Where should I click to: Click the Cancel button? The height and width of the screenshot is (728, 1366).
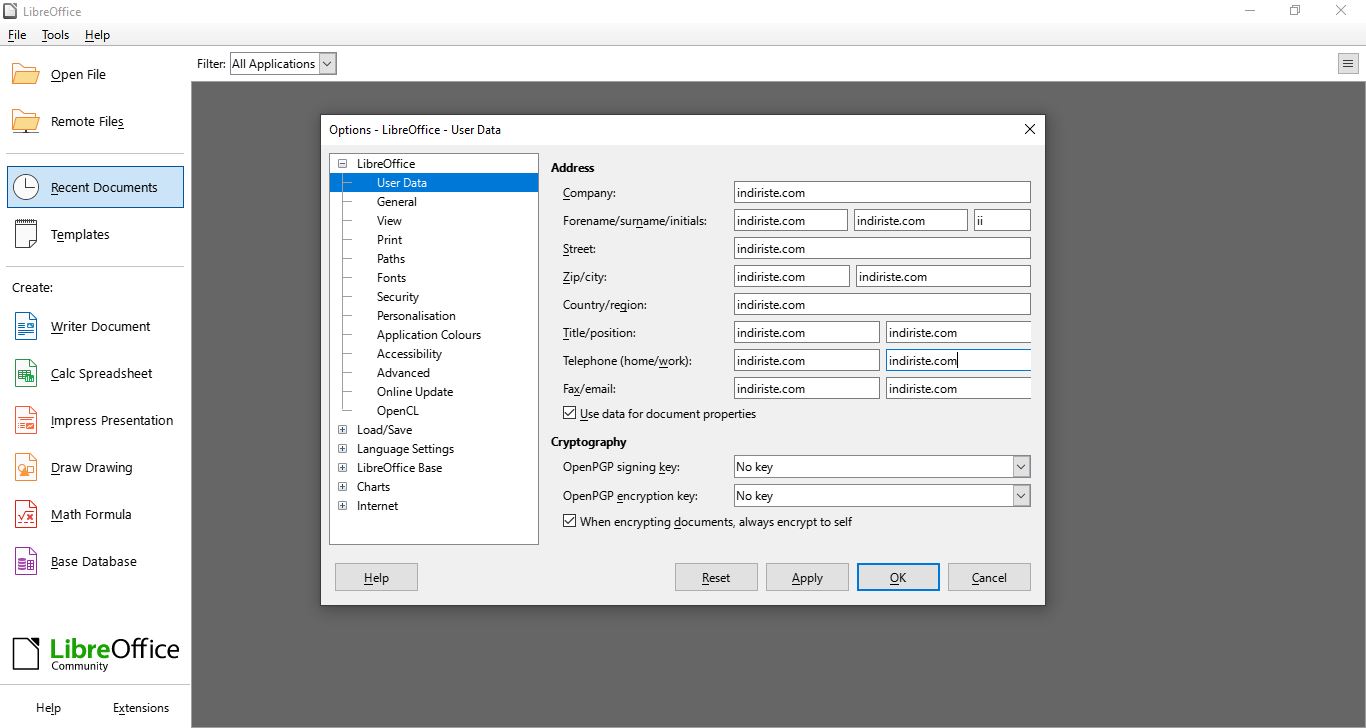point(989,577)
